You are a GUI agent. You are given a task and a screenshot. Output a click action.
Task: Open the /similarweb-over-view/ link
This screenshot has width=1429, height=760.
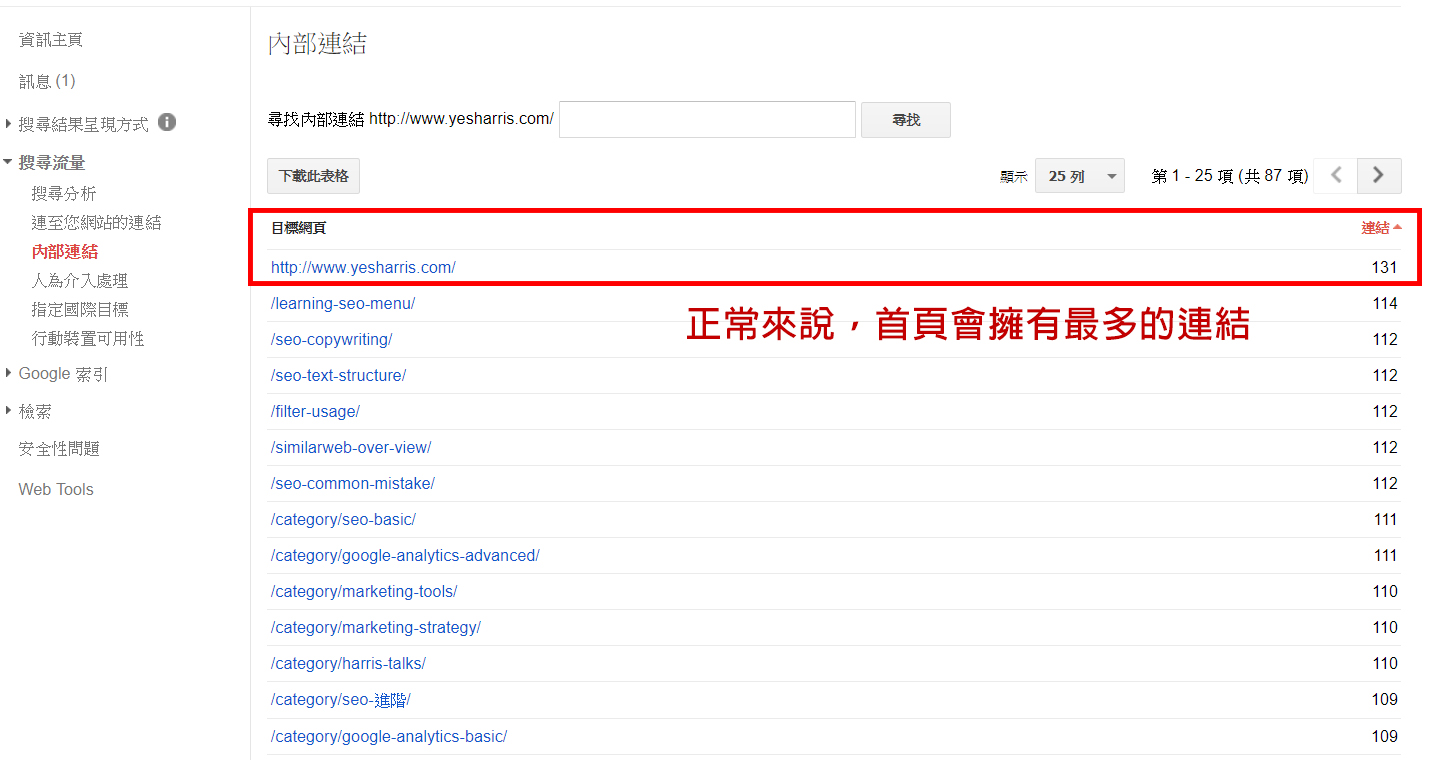(x=351, y=448)
